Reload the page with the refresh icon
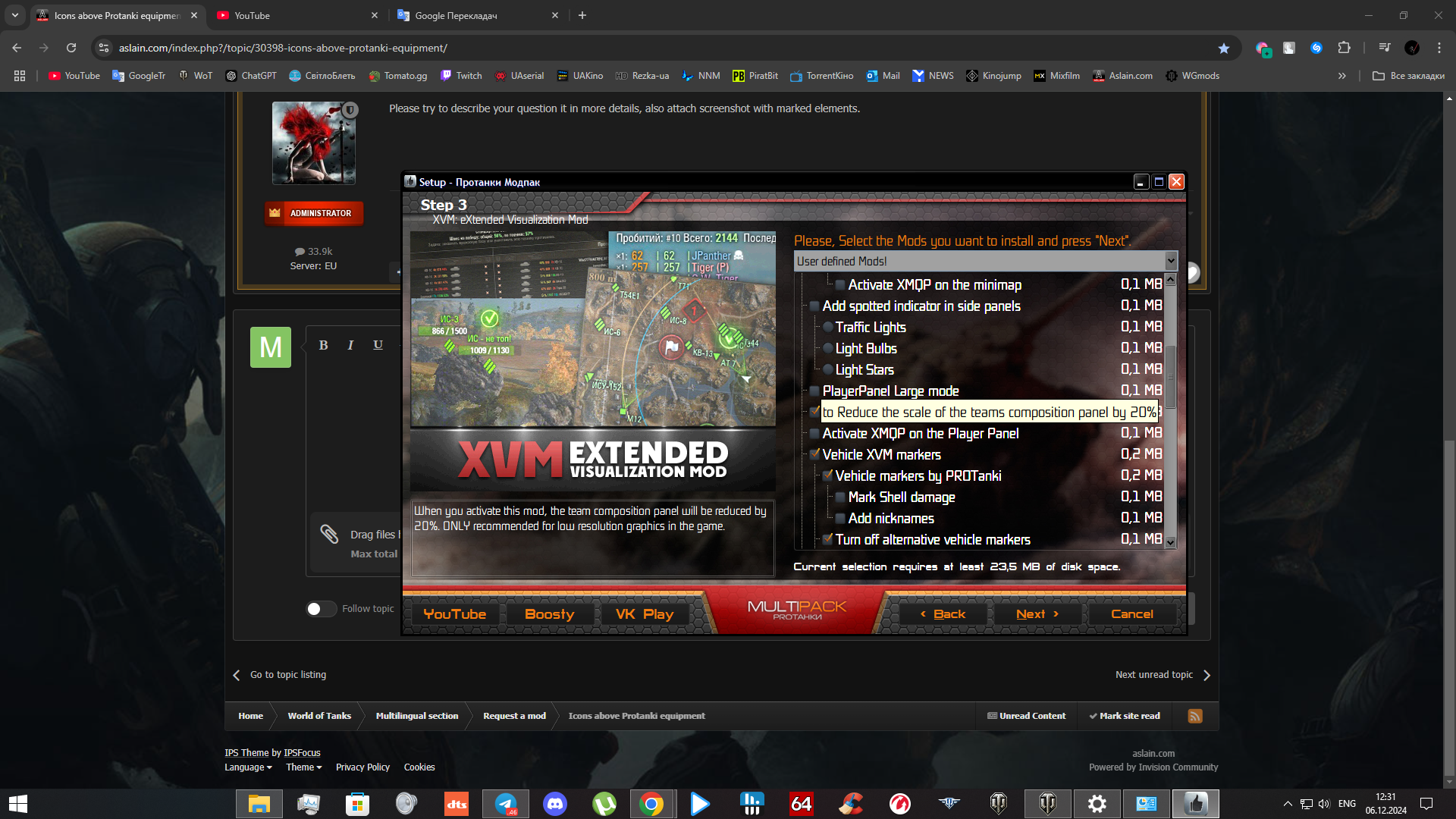The height and width of the screenshot is (819, 1456). pyautogui.click(x=71, y=48)
